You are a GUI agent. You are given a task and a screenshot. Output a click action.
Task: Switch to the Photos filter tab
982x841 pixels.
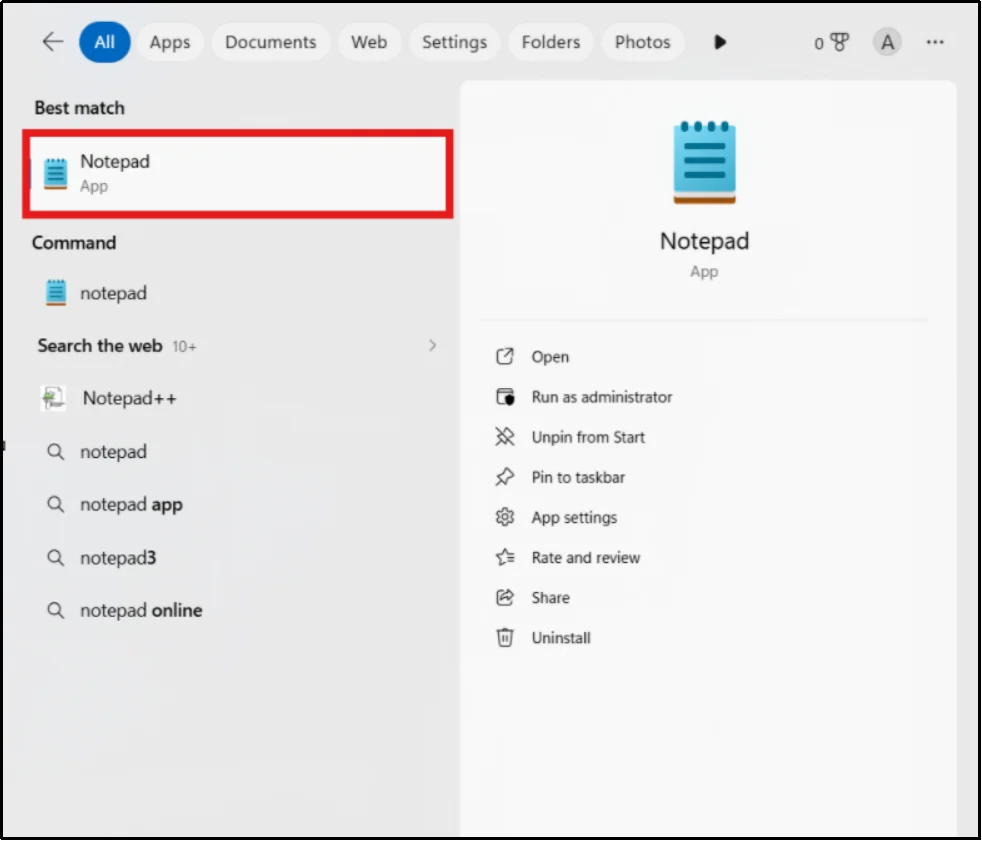coord(642,42)
